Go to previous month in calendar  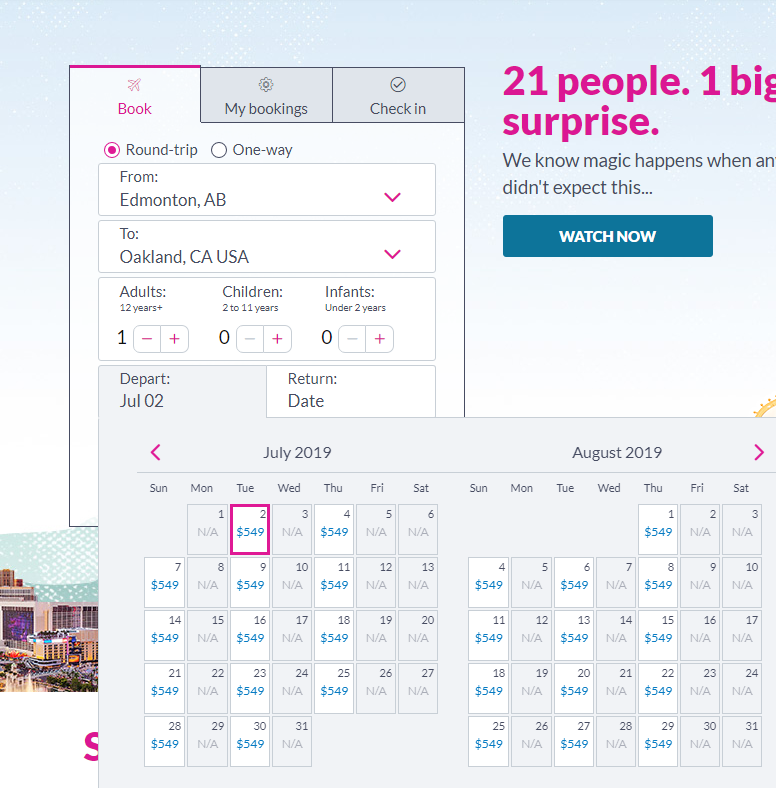pos(155,453)
